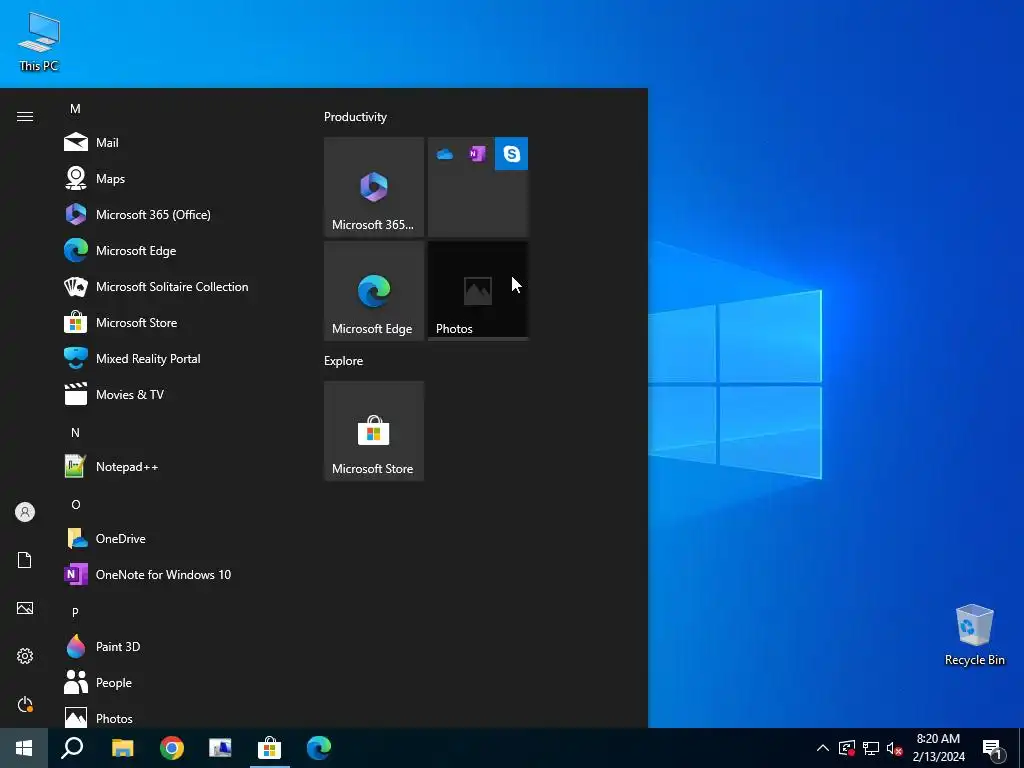Launch Notepad++ from the app list
Viewport: 1024px width, 768px height.
coord(174,466)
